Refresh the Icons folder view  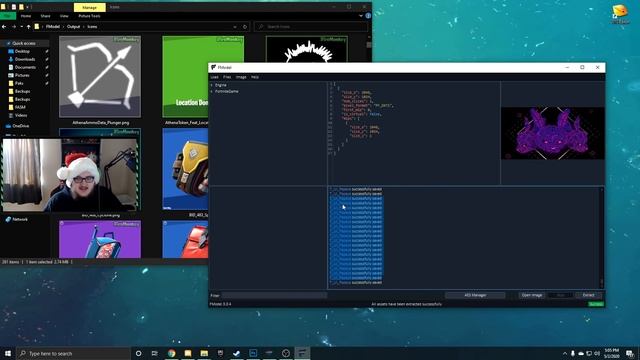click(245, 27)
